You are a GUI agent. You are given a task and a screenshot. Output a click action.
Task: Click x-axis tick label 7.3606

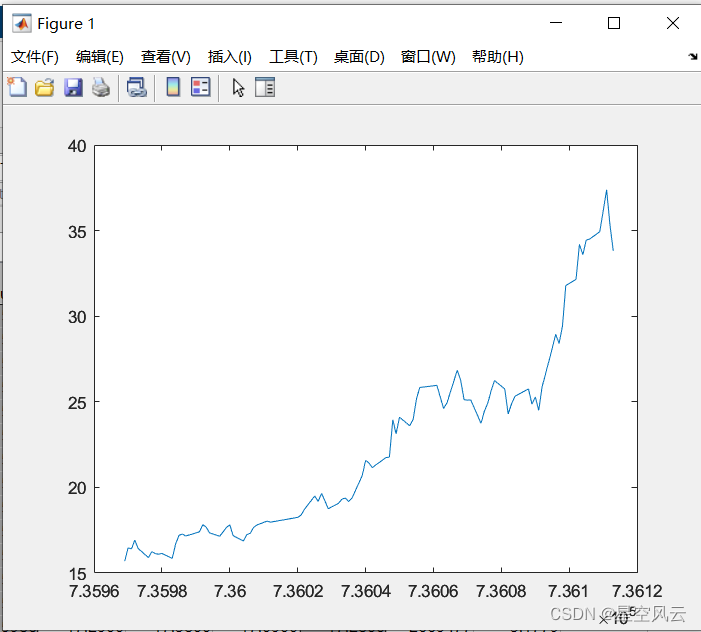[433, 591]
